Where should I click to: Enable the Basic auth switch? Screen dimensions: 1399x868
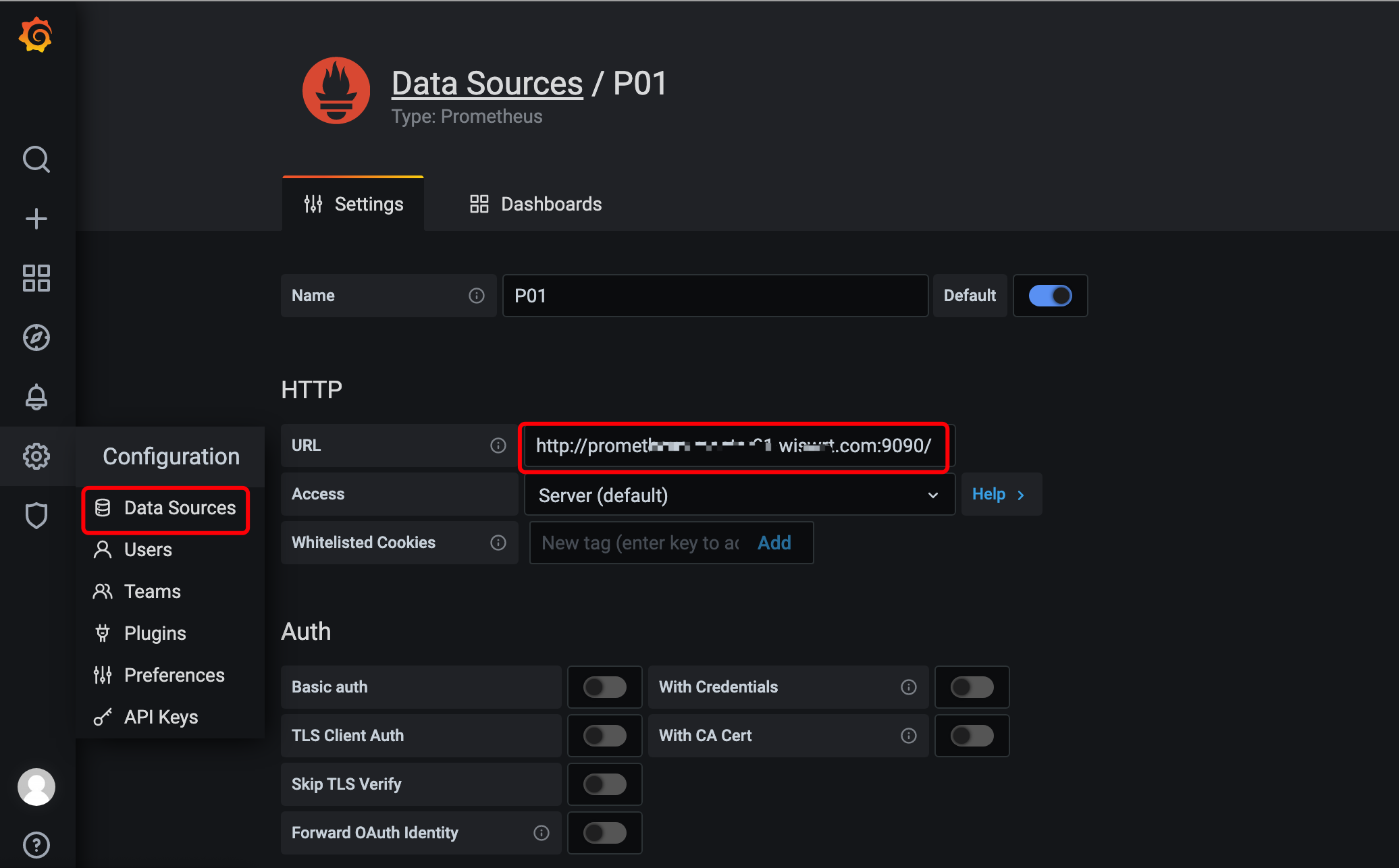tap(605, 687)
